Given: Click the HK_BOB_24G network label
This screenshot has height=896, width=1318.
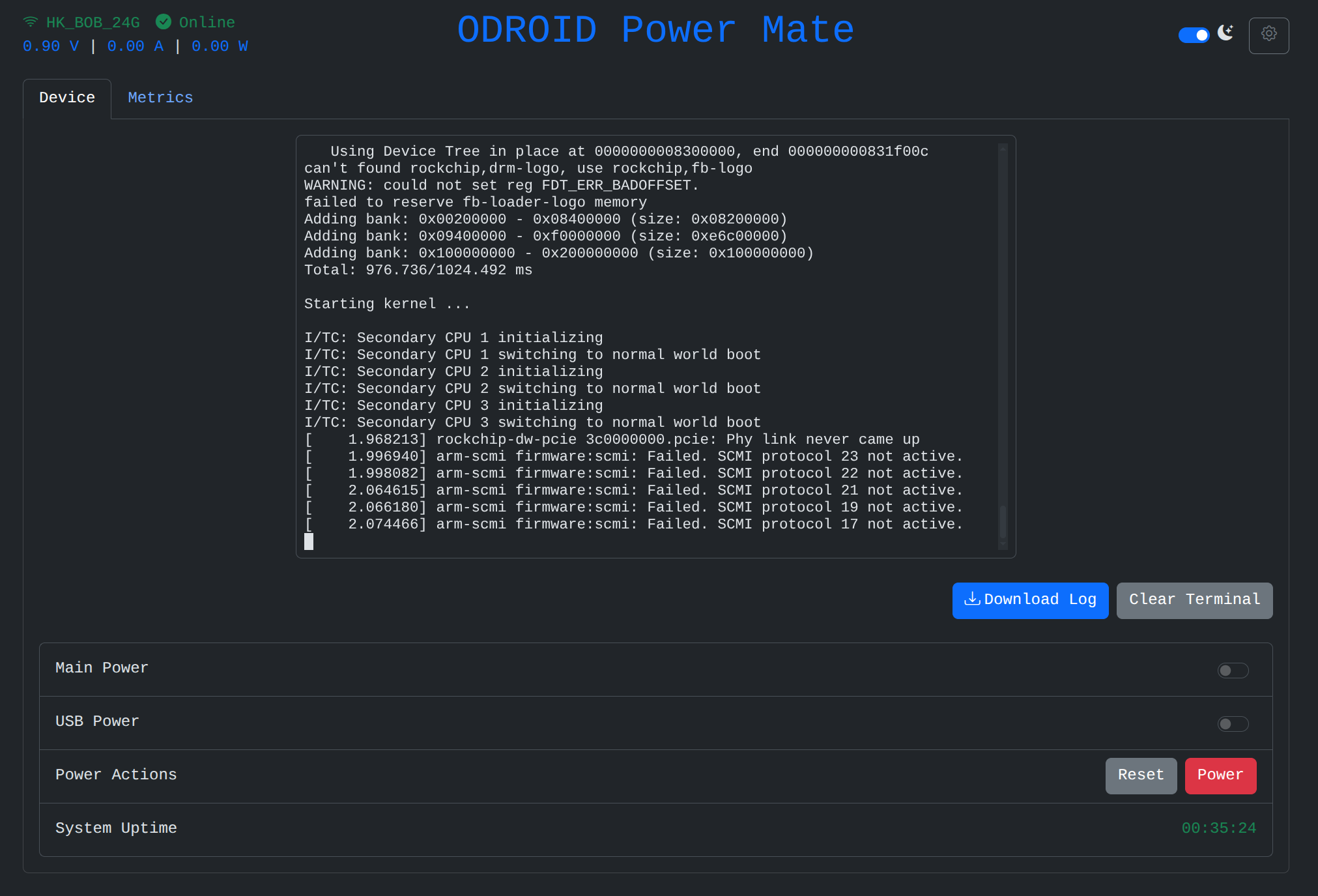Looking at the screenshot, I should click(92, 22).
